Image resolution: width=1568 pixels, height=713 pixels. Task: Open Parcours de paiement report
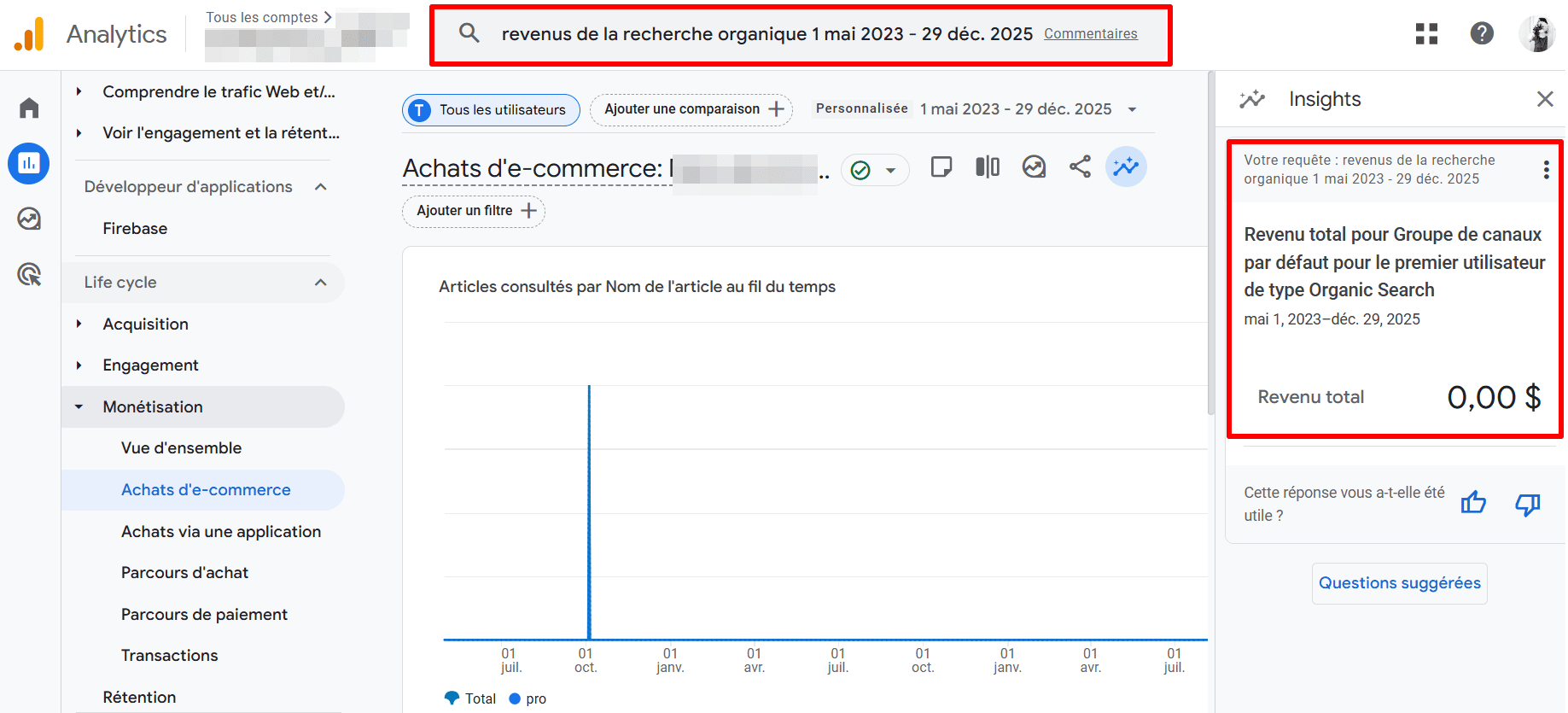pyautogui.click(x=204, y=614)
